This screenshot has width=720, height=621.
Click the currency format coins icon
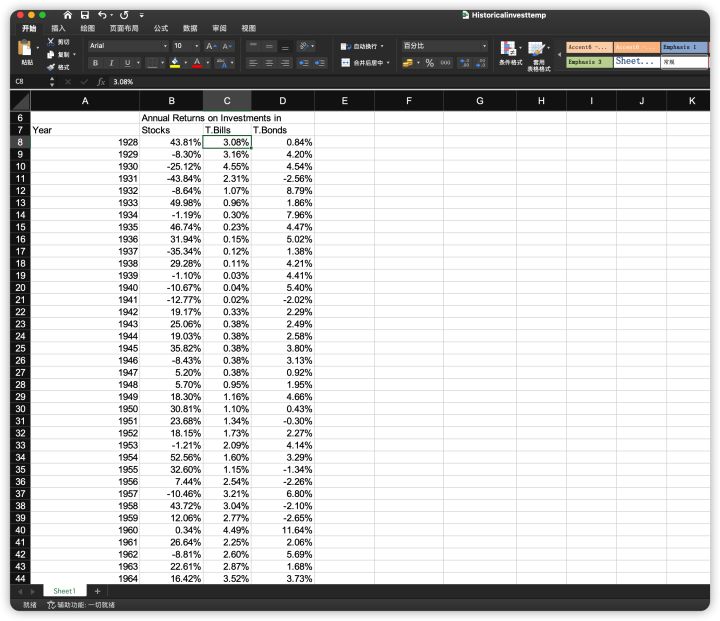(x=407, y=63)
